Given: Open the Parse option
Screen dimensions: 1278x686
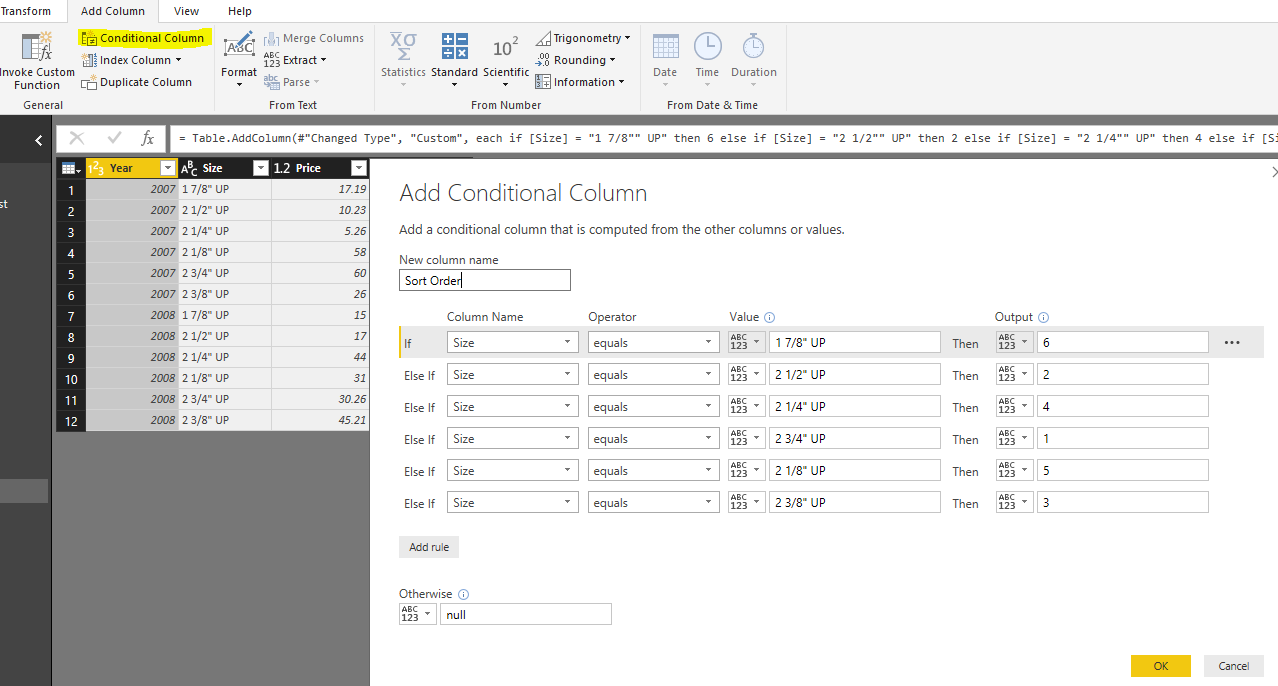Looking at the screenshot, I should click(292, 82).
